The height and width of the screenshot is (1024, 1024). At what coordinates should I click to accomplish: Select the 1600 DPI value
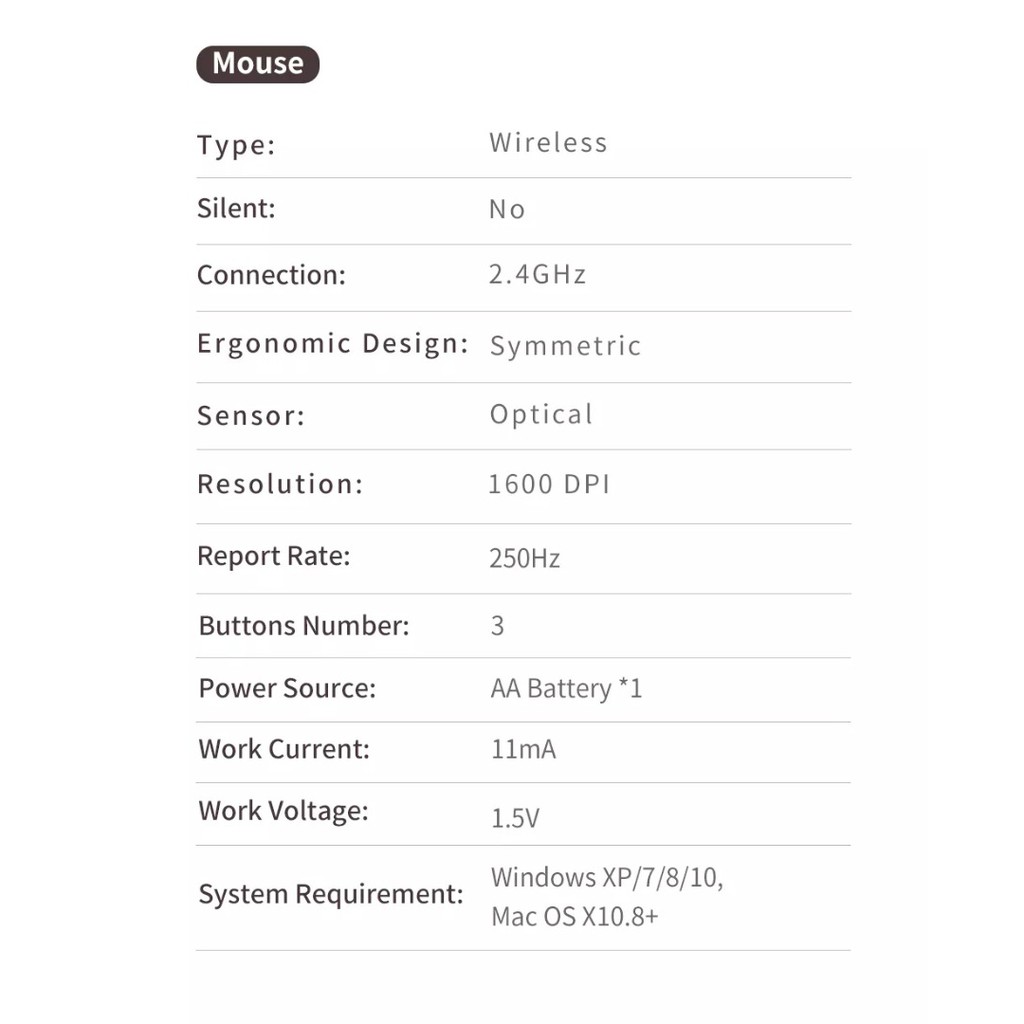[x=548, y=485]
